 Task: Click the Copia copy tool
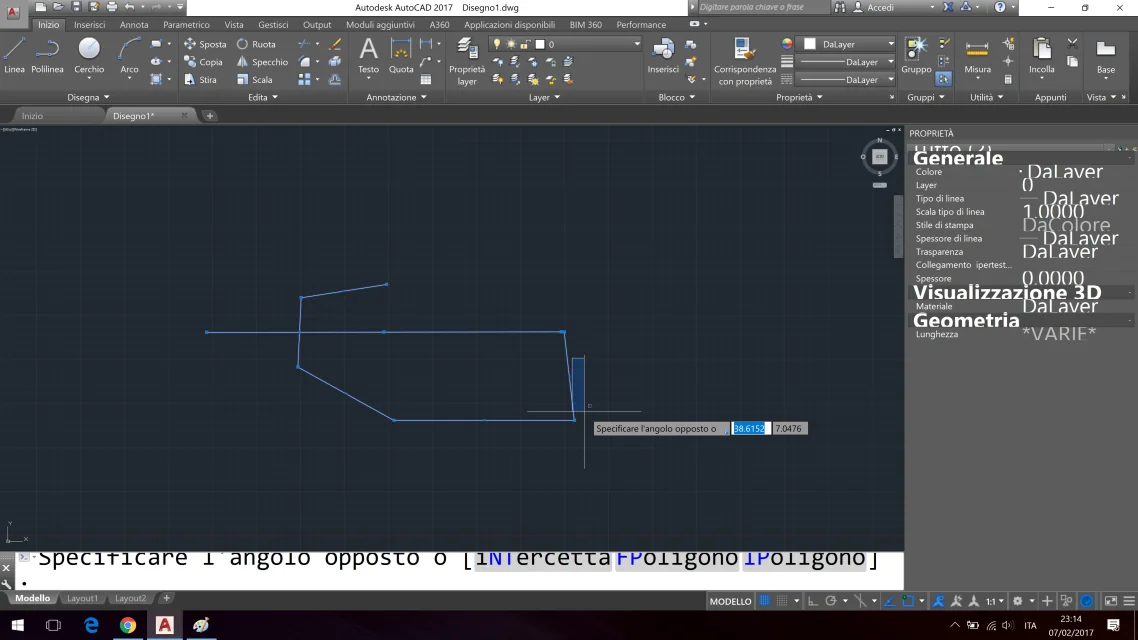[x=203, y=62]
